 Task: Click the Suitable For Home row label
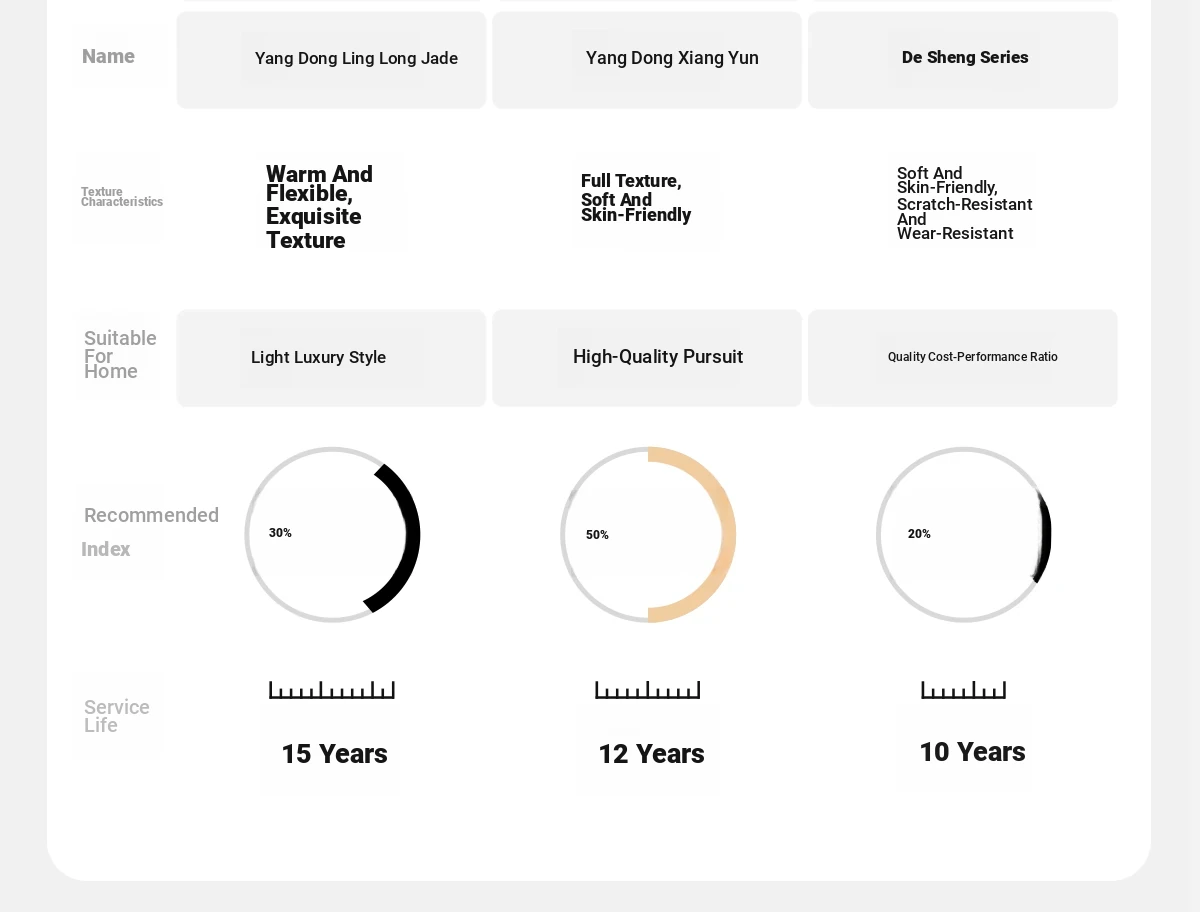[120, 355]
